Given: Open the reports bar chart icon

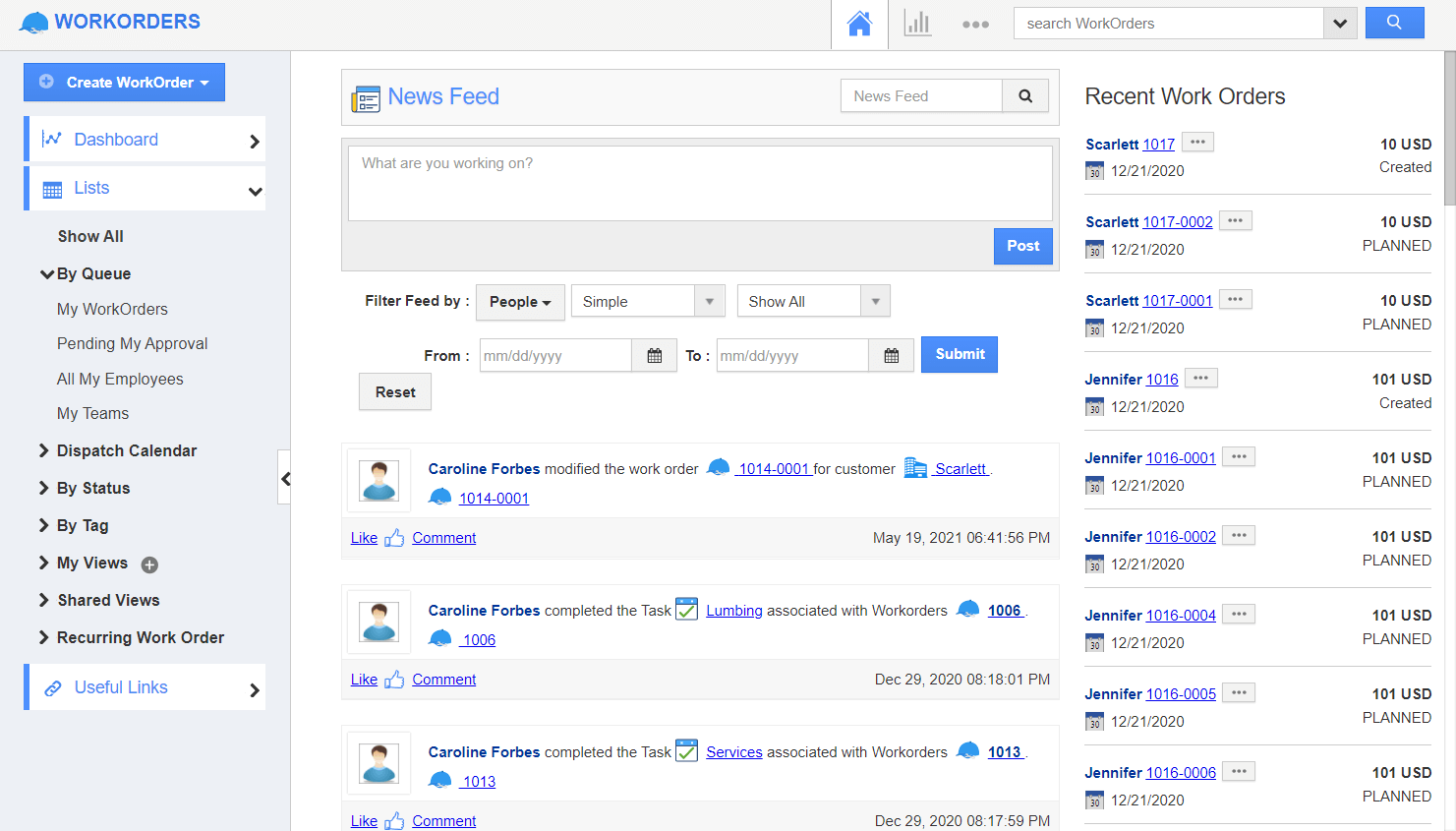Looking at the screenshot, I should pos(917,24).
